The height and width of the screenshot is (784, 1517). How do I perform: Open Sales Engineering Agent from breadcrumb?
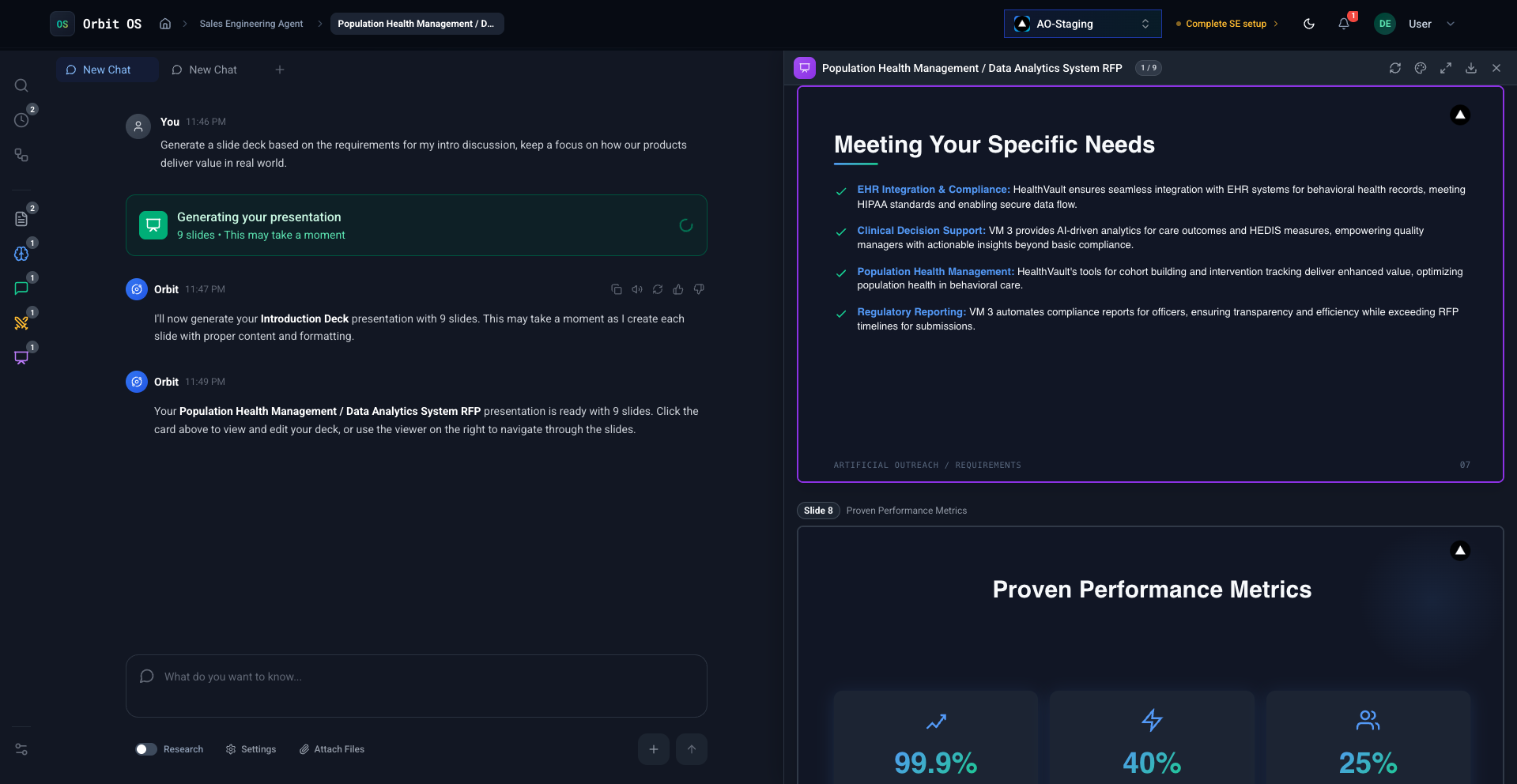coord(251,24)
